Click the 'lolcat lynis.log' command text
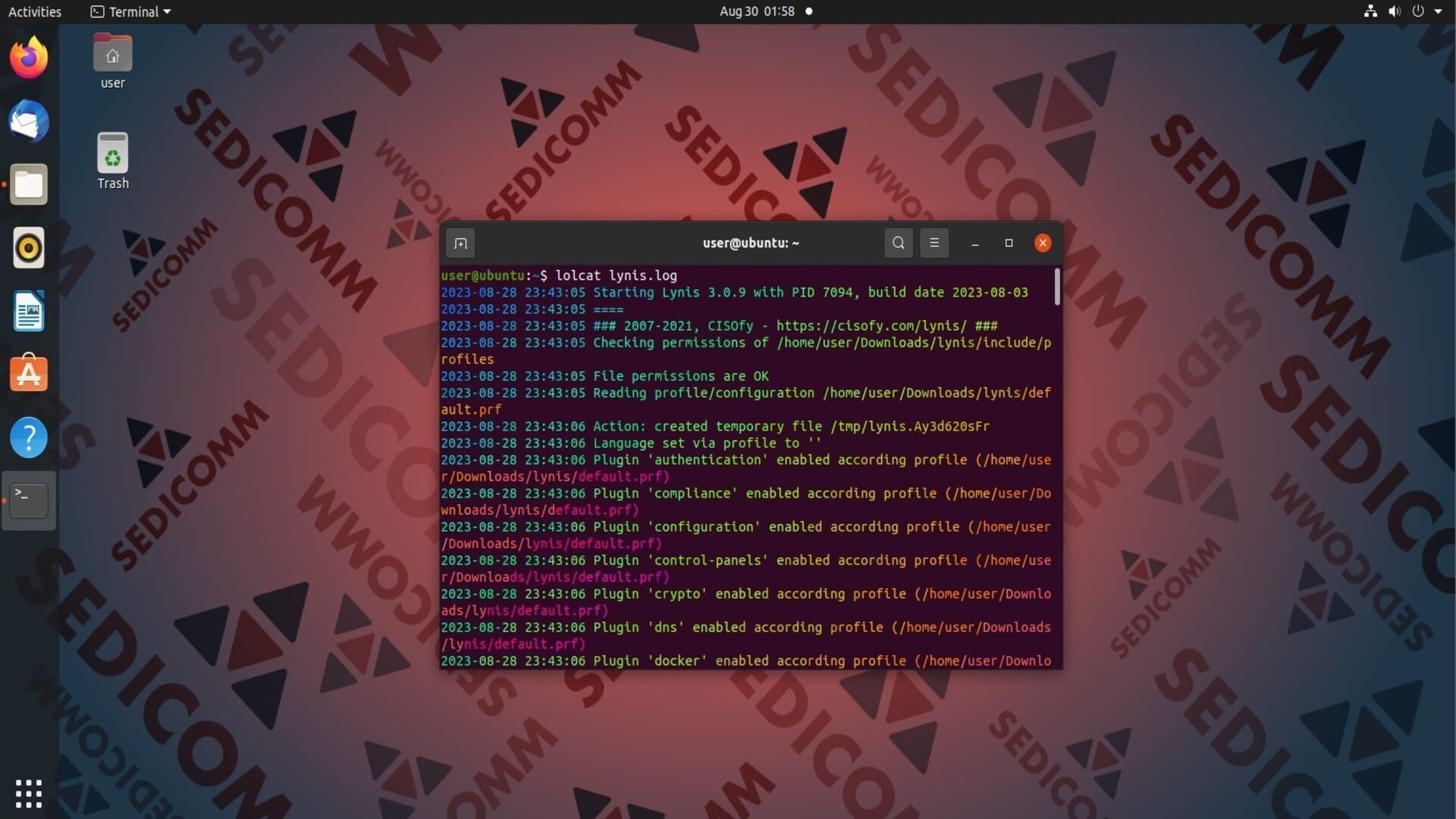 (x=616, y=276)
